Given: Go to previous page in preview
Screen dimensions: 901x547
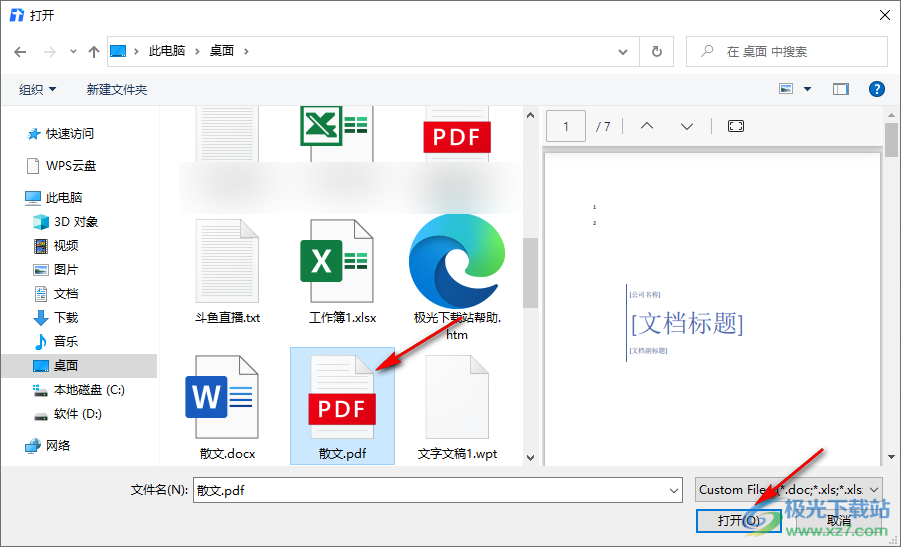Looking at the screenshot, I should point(647,126).
